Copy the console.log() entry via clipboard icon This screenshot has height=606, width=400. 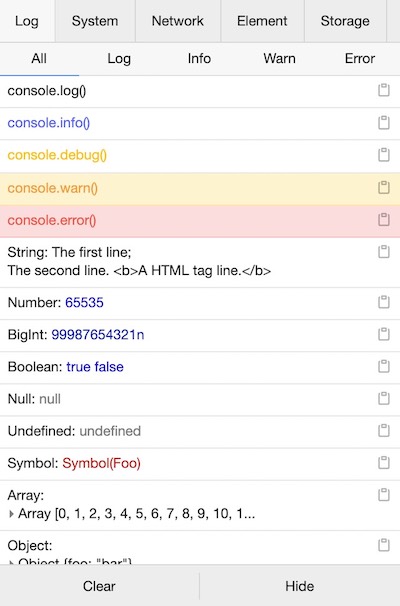(x=383, y=90)
